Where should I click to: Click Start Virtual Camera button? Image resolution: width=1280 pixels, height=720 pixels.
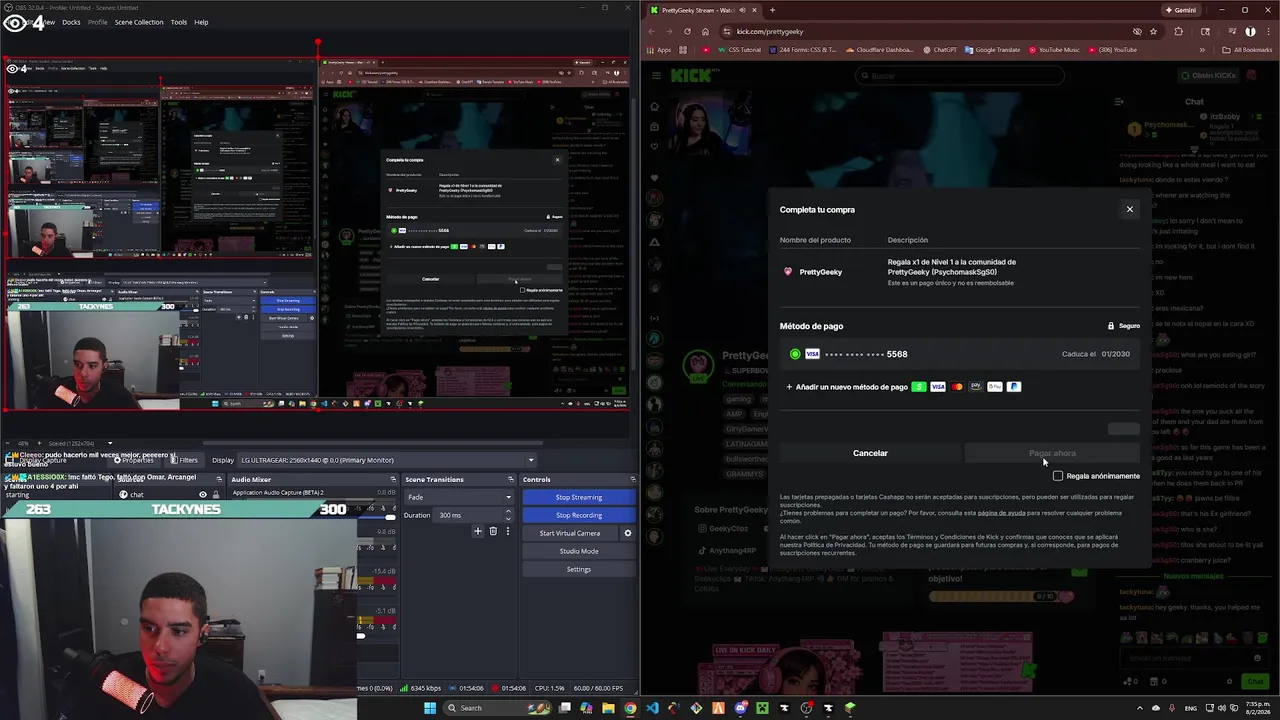point(570,533)
